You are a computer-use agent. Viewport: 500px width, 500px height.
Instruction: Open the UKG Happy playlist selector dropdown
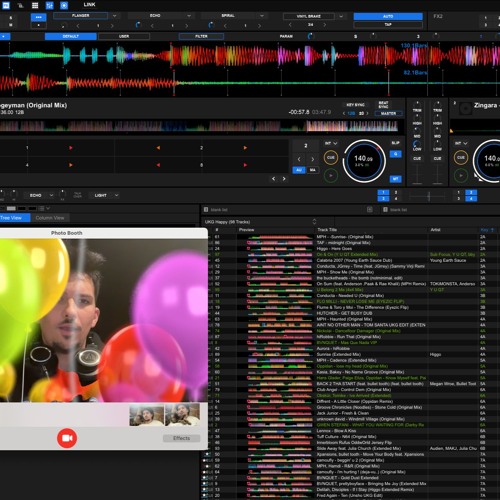(314, 222)
